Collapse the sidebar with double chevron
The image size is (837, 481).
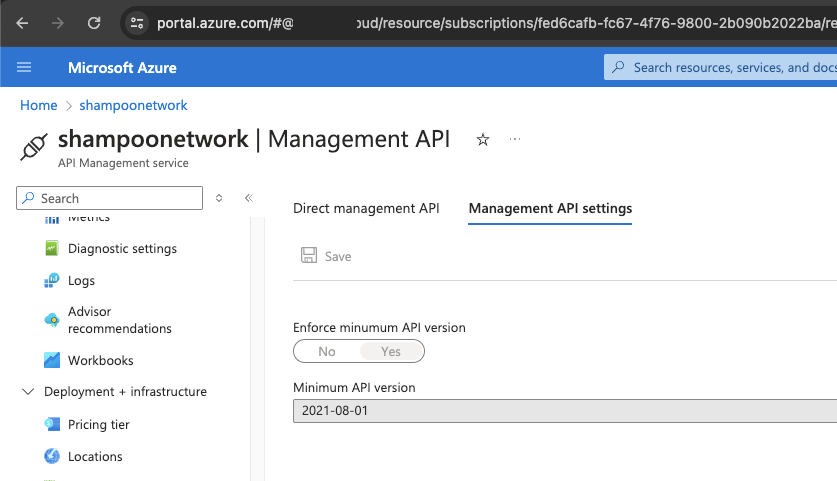tap(249, 198)
